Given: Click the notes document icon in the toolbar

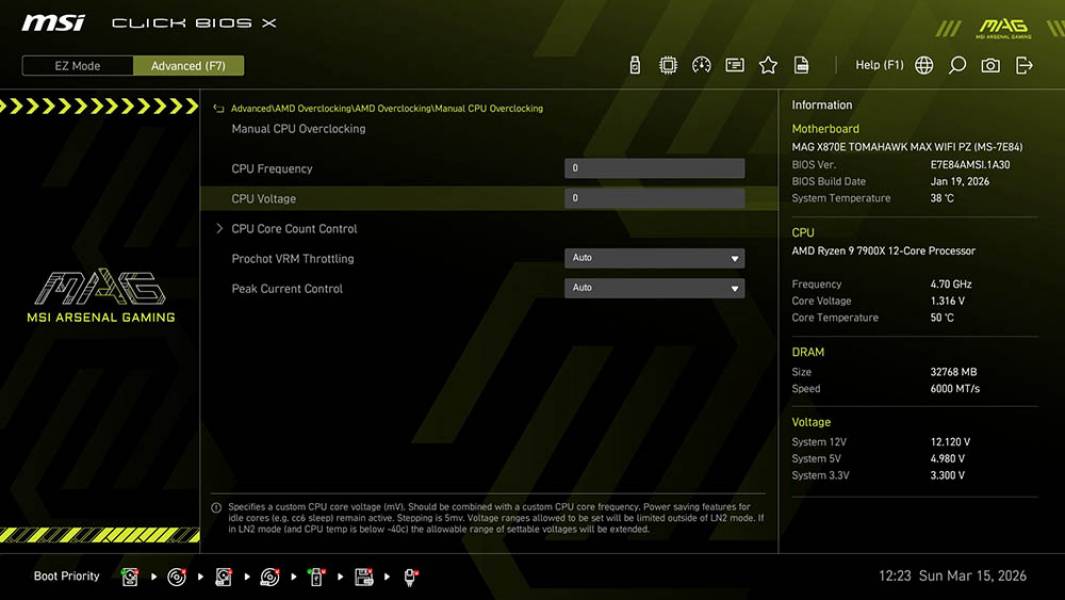Looking at the screenshot, I should click(x=801, y=64).
